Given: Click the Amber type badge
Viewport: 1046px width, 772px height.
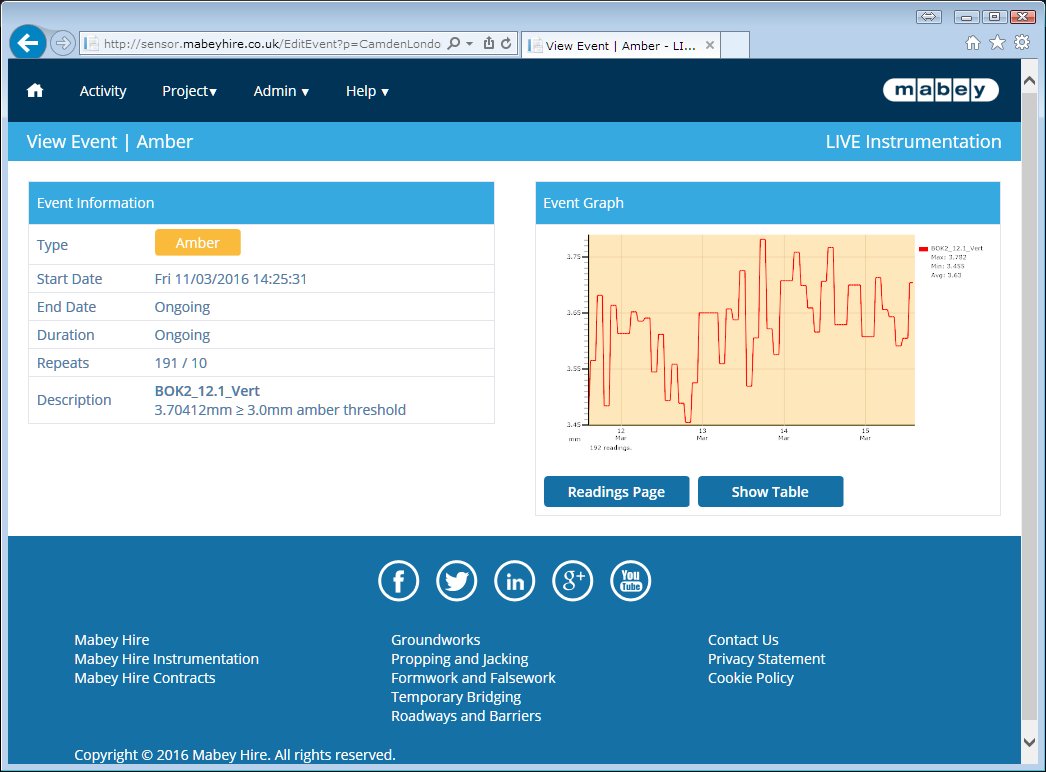Looking at the screenshot, I should [197, 243].
